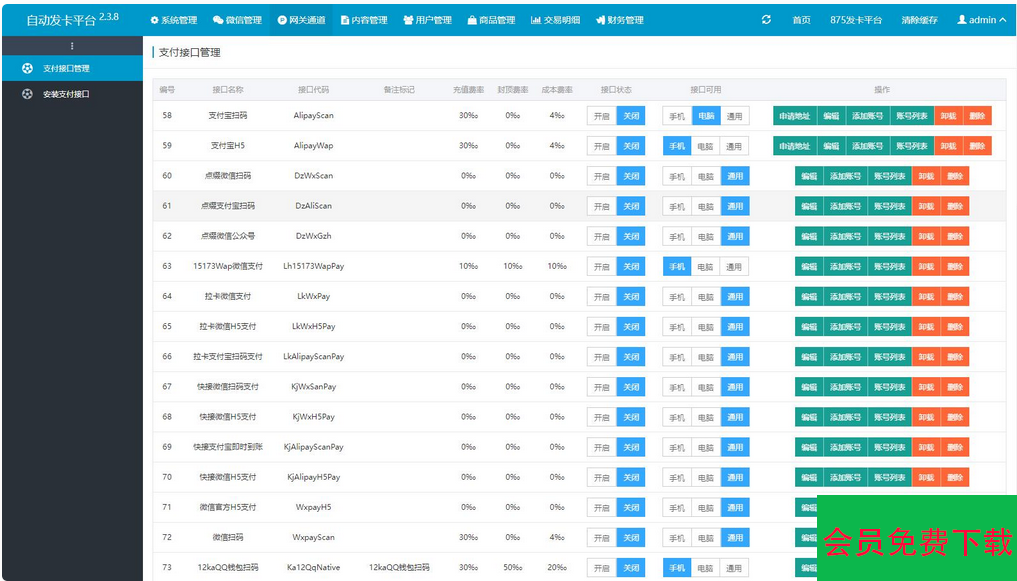Collapse sidebar using the three-dot handle
1017x581 pixels.
[71, 46]
